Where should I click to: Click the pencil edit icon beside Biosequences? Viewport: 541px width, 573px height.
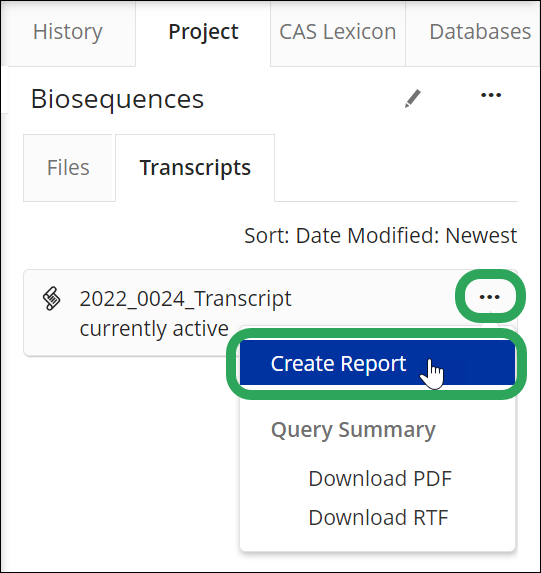[x=413, y=99]
